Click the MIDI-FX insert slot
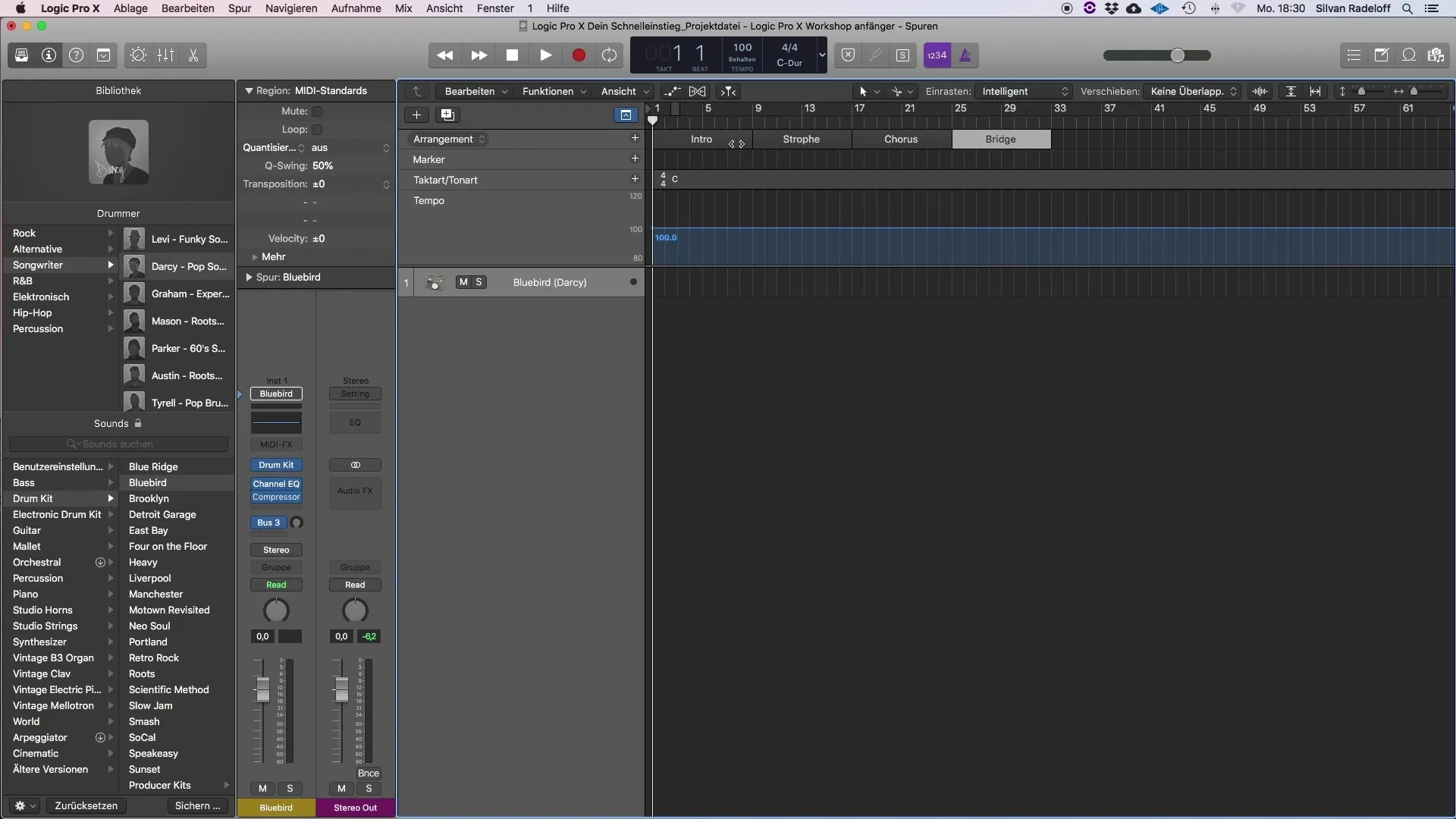 point(277,444)
